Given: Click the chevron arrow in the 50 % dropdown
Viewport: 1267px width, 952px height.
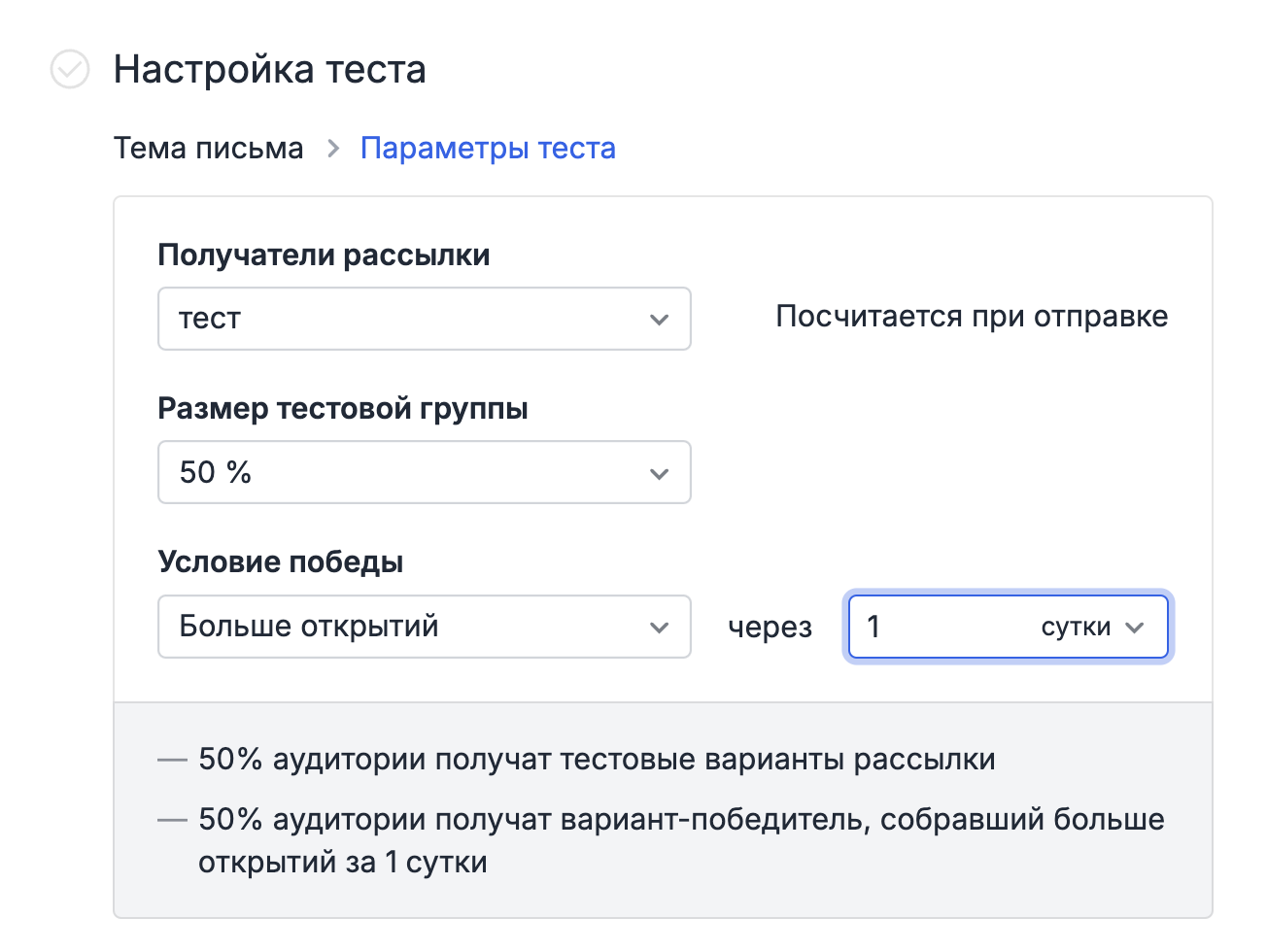Looking at the screenshot, I should [659, 474].
